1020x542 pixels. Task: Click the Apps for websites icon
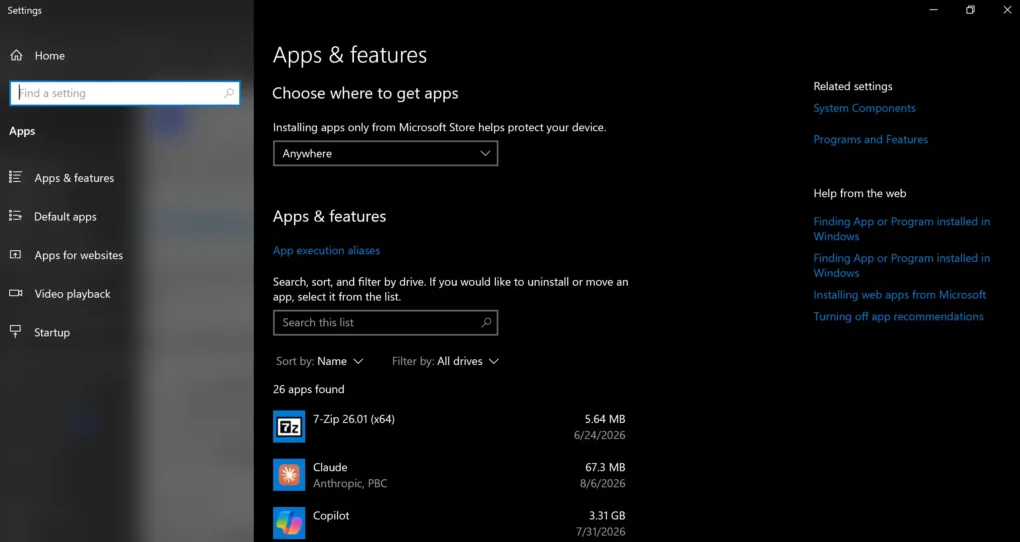point(15,254)
